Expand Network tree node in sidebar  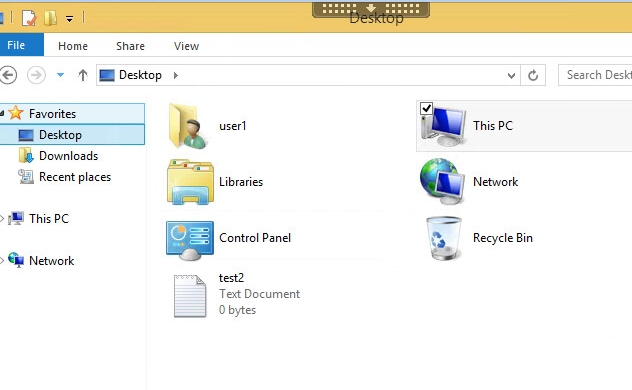pos(2,261)
